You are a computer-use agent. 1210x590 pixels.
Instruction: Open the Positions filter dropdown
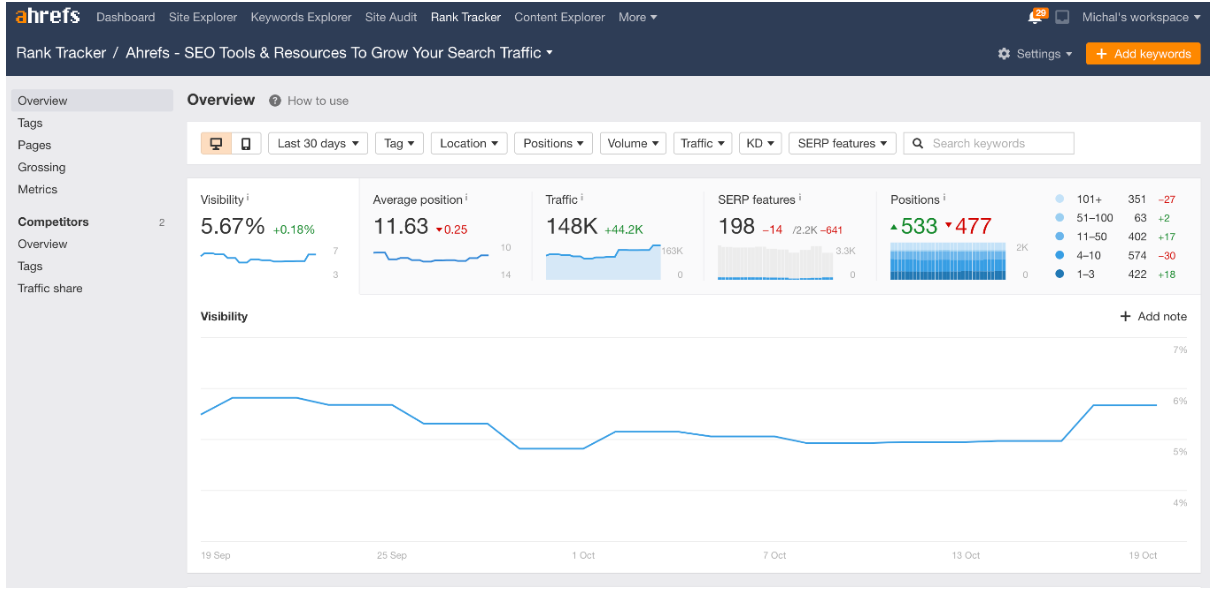pos(554,143)
